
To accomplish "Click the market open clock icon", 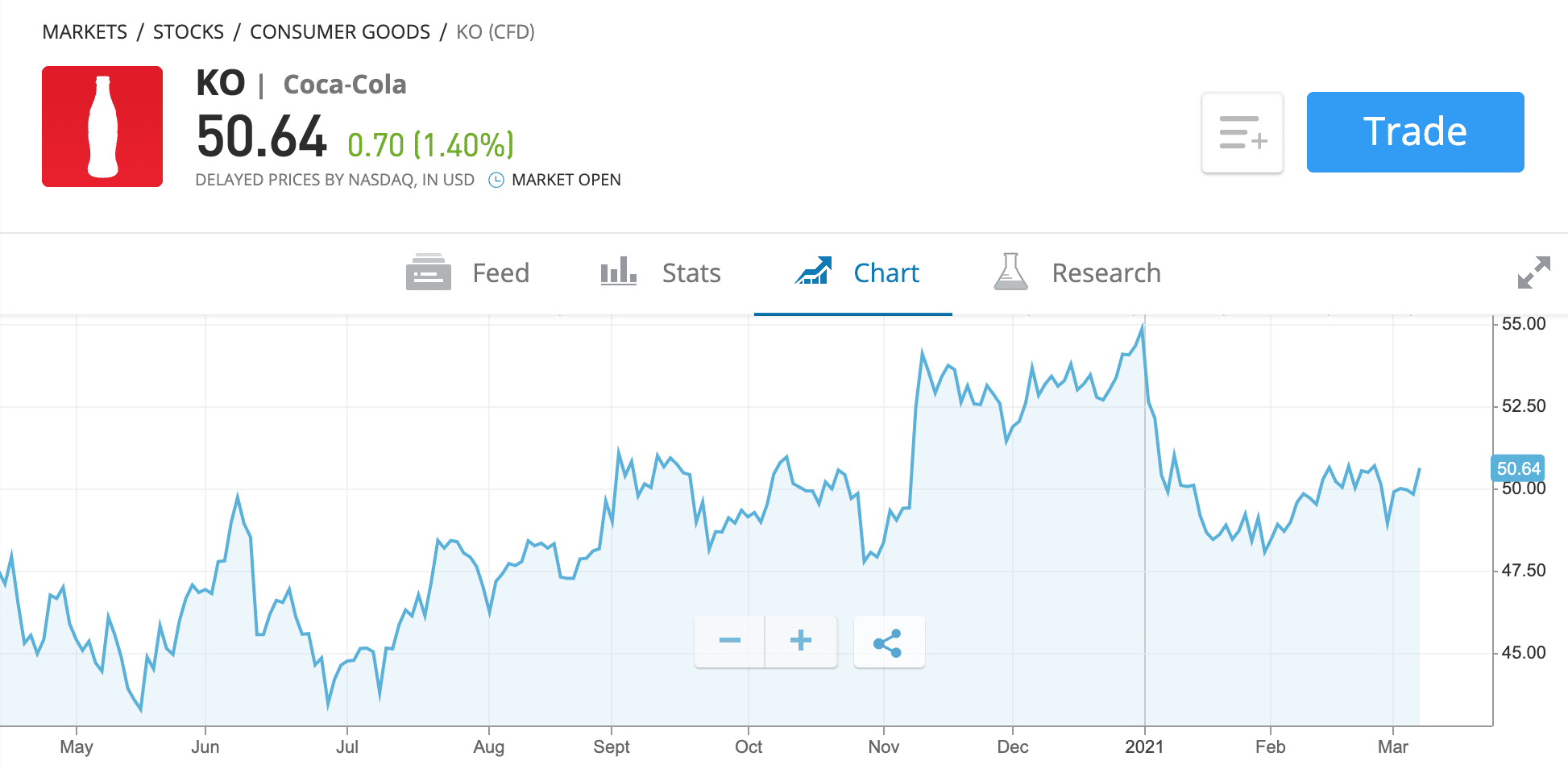I will 496,180.
